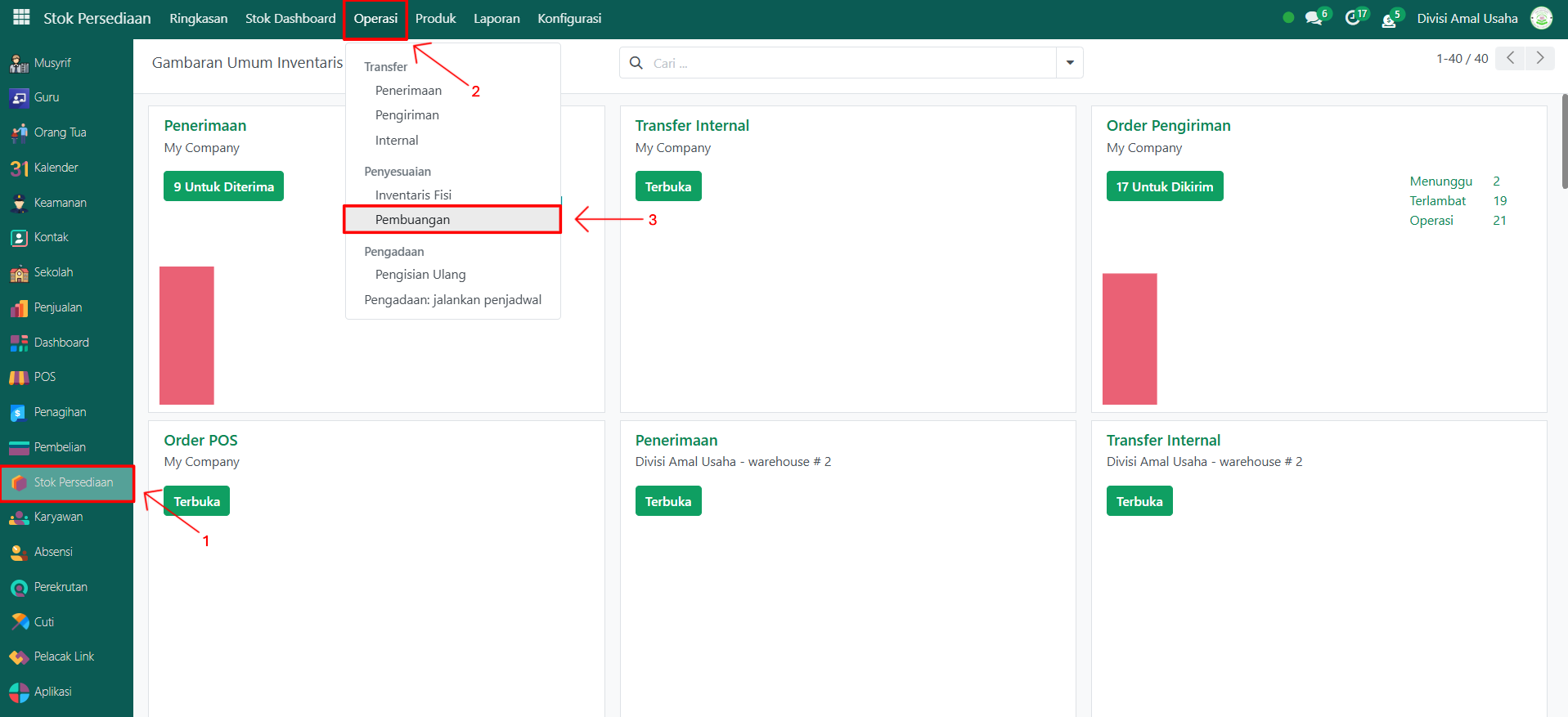
Task: Focus the Cari search field
Action: 851,63
